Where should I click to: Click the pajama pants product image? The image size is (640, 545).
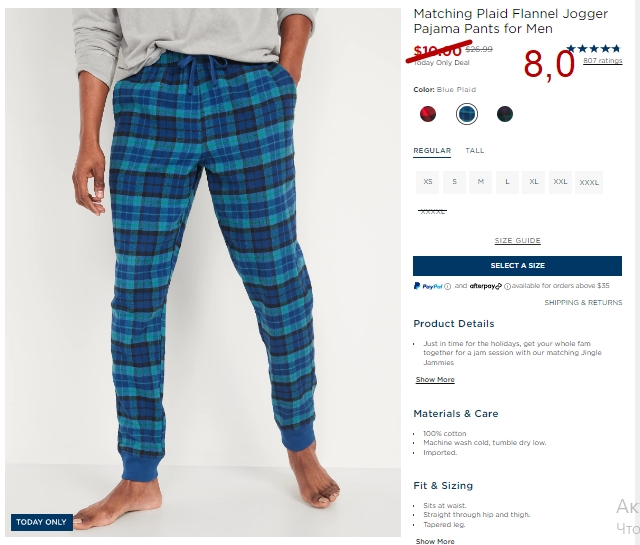[203, 272]
